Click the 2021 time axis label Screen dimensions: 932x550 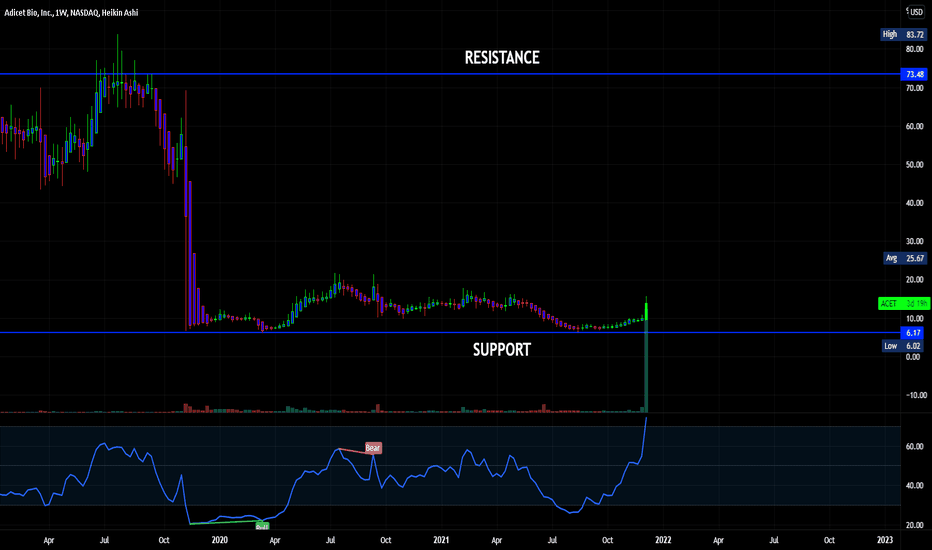click(441, 540)
